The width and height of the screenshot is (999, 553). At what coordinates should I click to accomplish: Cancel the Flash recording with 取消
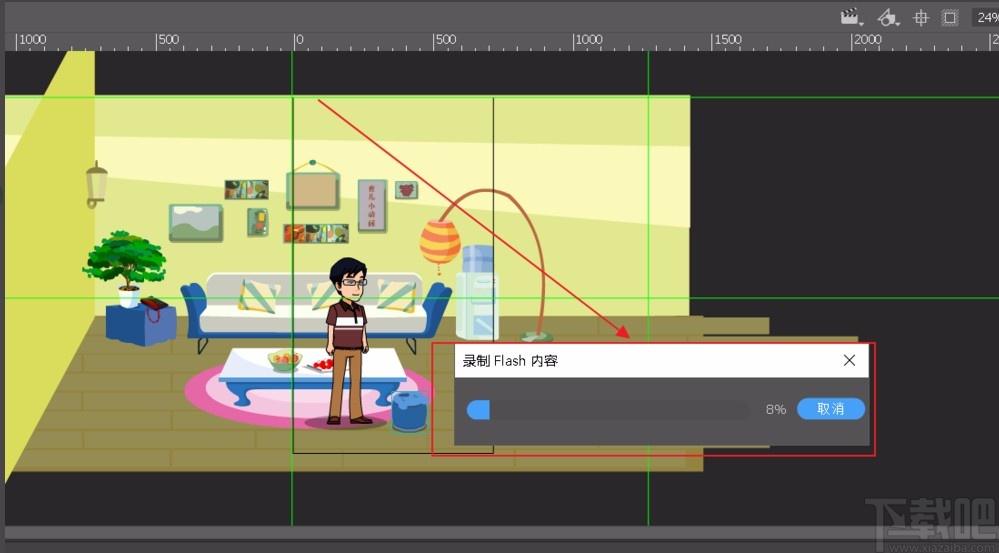click(831, 409)
